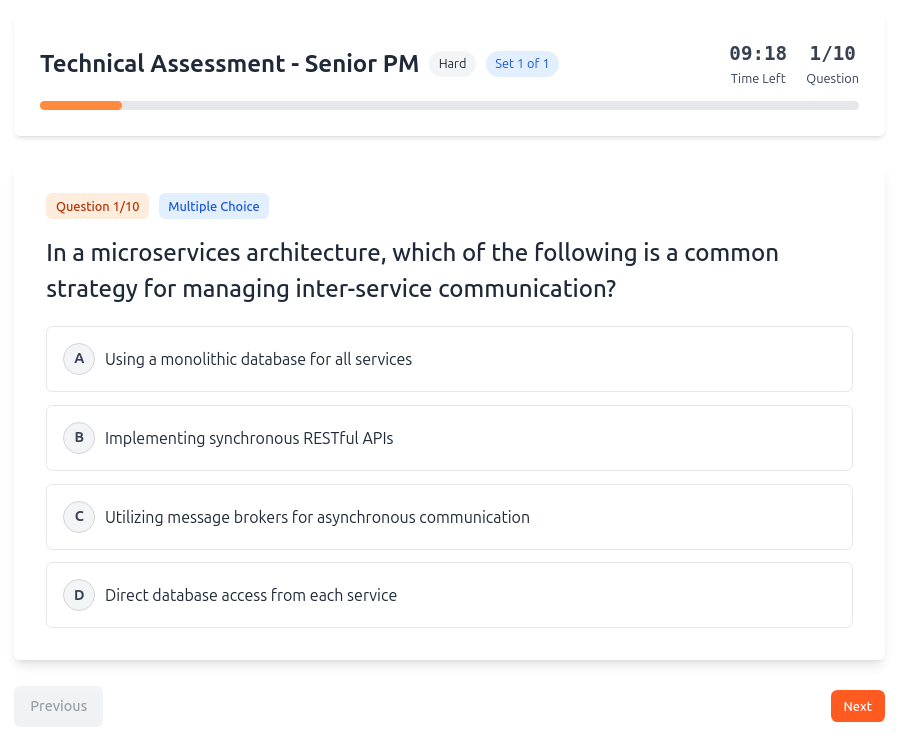The height and width of the screenshot is (741, 898).
Task: Click the Technical Assessment title
Action: pos(229,63)
